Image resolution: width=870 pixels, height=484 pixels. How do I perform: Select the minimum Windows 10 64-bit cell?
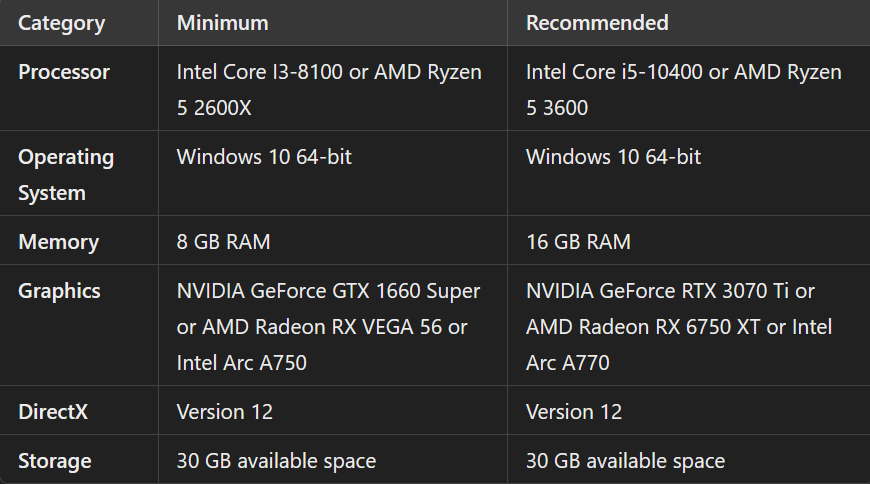click(x=264, y=157)
